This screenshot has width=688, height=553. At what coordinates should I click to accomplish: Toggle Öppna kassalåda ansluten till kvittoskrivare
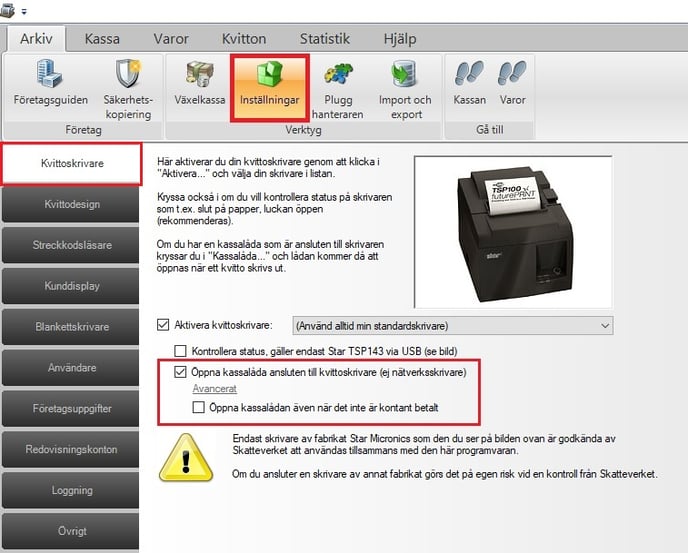(x=180, y=372)
